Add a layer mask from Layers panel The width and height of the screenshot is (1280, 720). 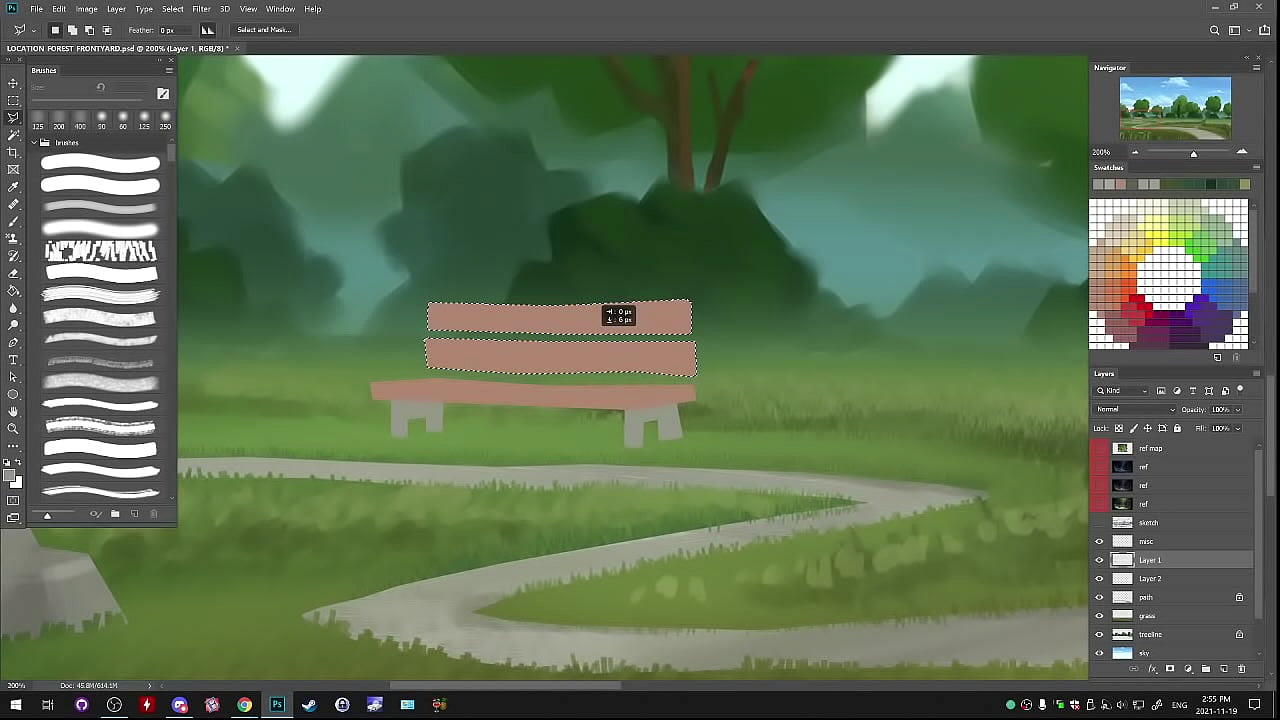point(1170,669)
